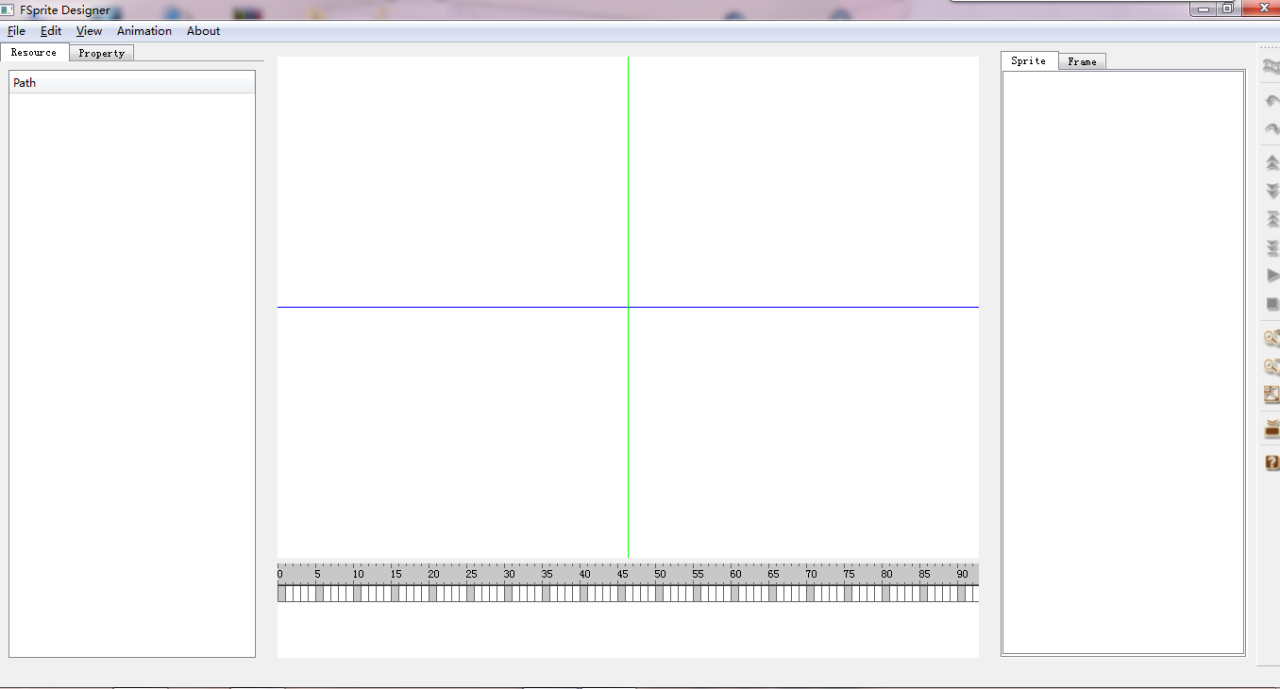The height and width of the screenshot is (689, 1280).
Task: Restore down the FSprite Designer window
Action: [x=1227, y=9]
